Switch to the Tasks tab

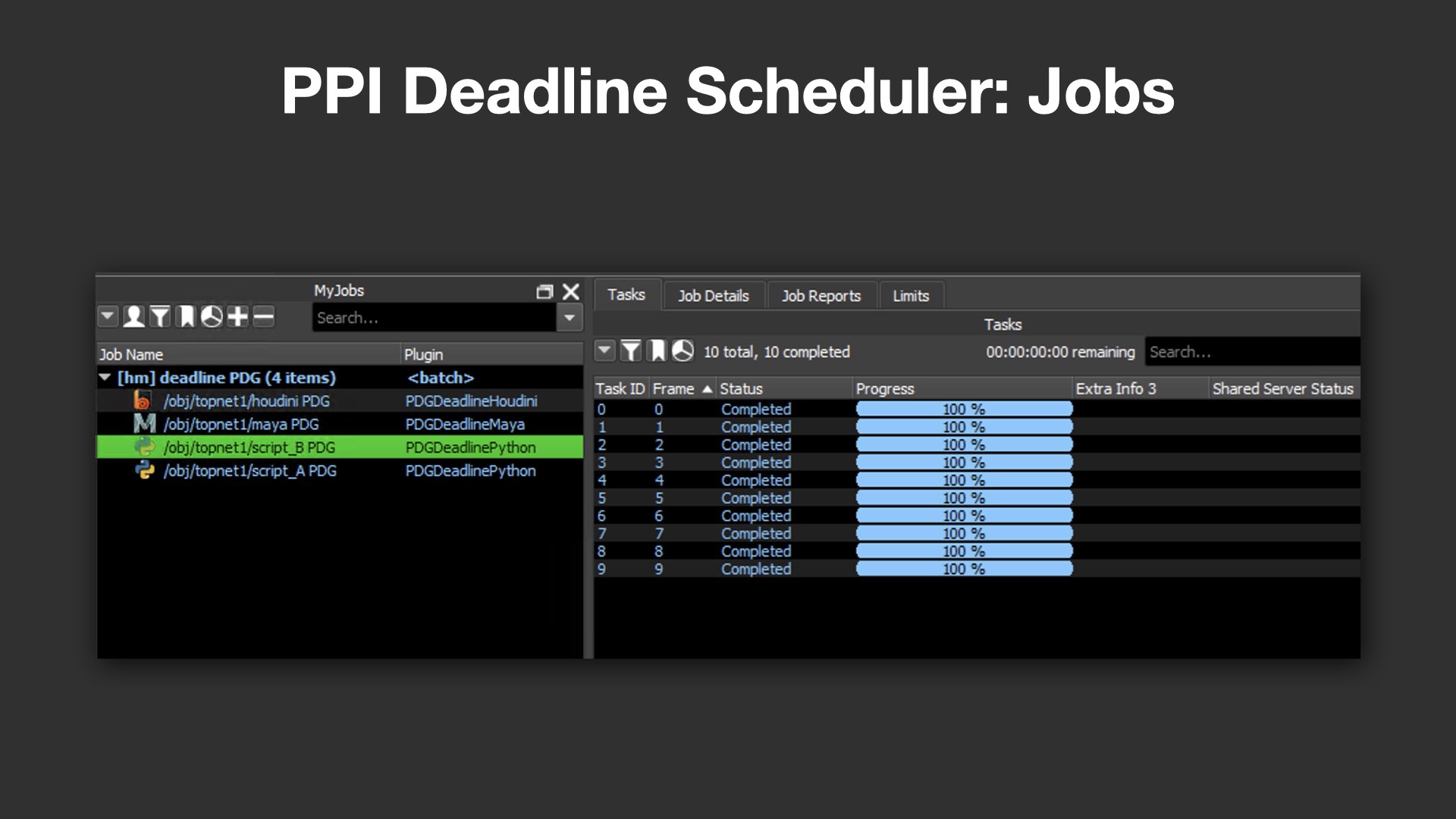(626, 294)
